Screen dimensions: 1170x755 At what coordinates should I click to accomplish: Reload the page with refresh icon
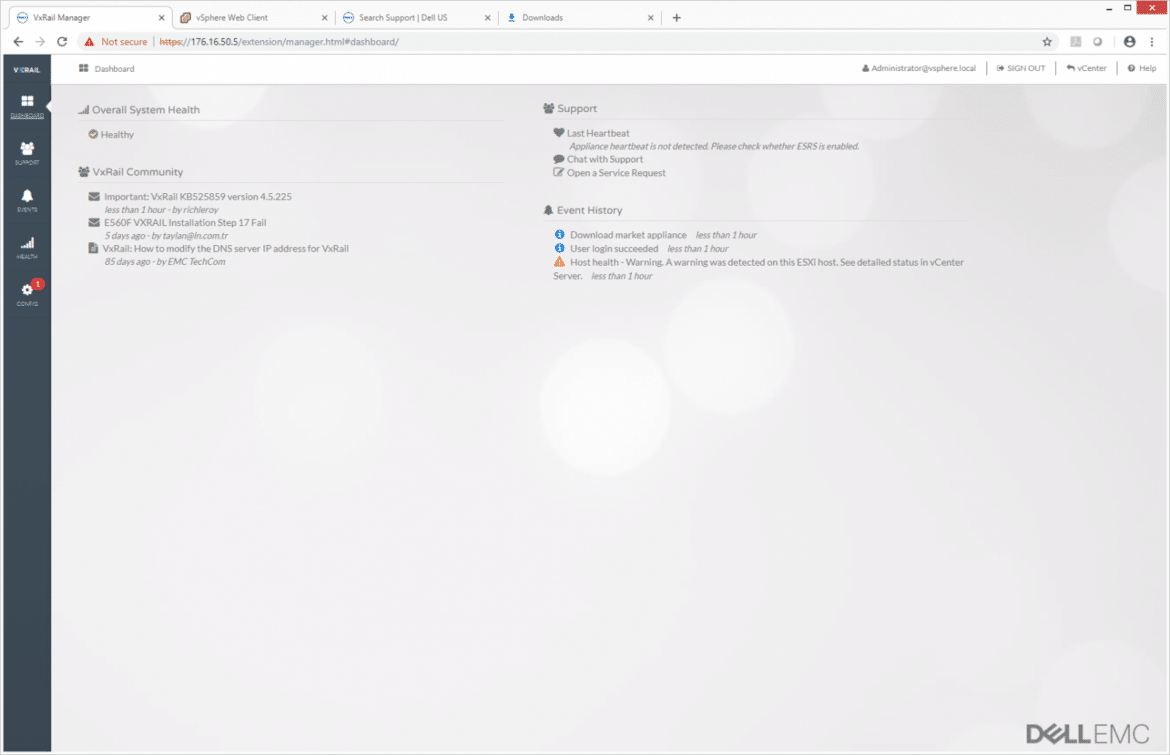(x=62, y=42)
